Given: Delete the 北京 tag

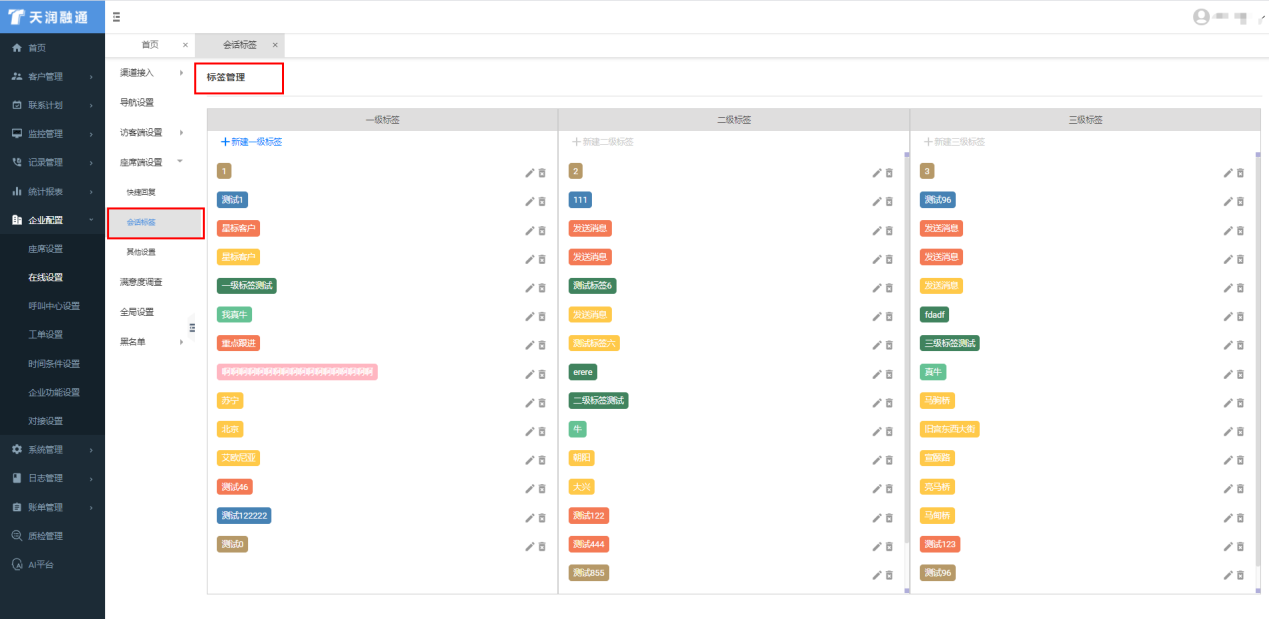Looking at the screenshot, I should coord(542,431).
